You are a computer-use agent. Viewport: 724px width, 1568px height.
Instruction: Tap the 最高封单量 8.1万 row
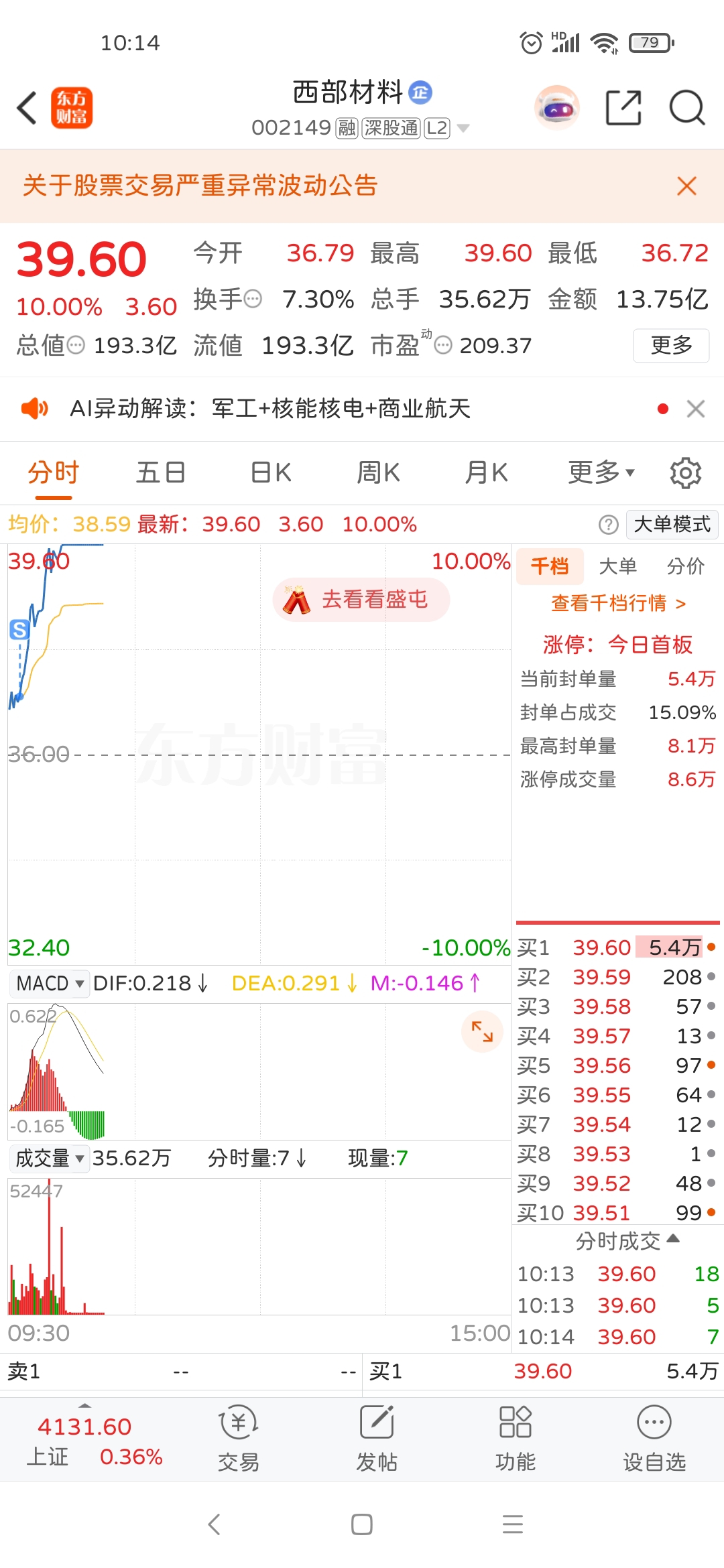coord(617,746)
